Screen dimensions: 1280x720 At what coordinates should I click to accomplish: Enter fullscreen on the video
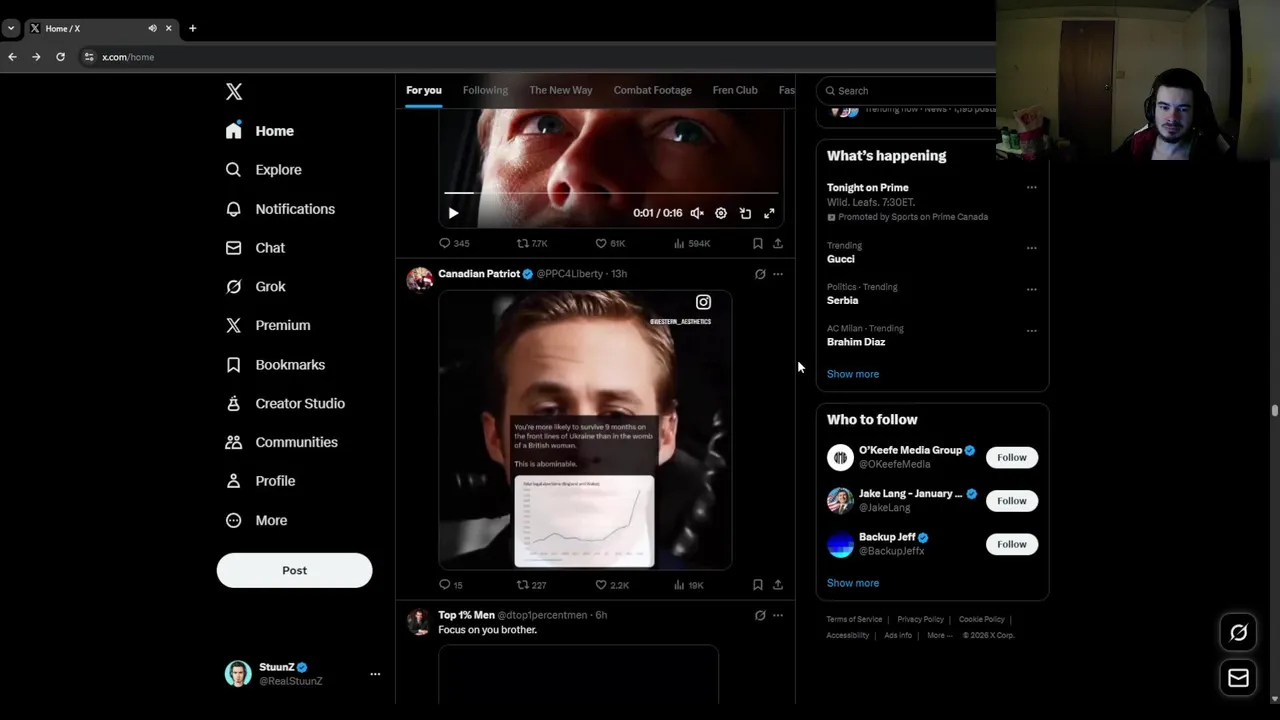[x=769, y=213]
